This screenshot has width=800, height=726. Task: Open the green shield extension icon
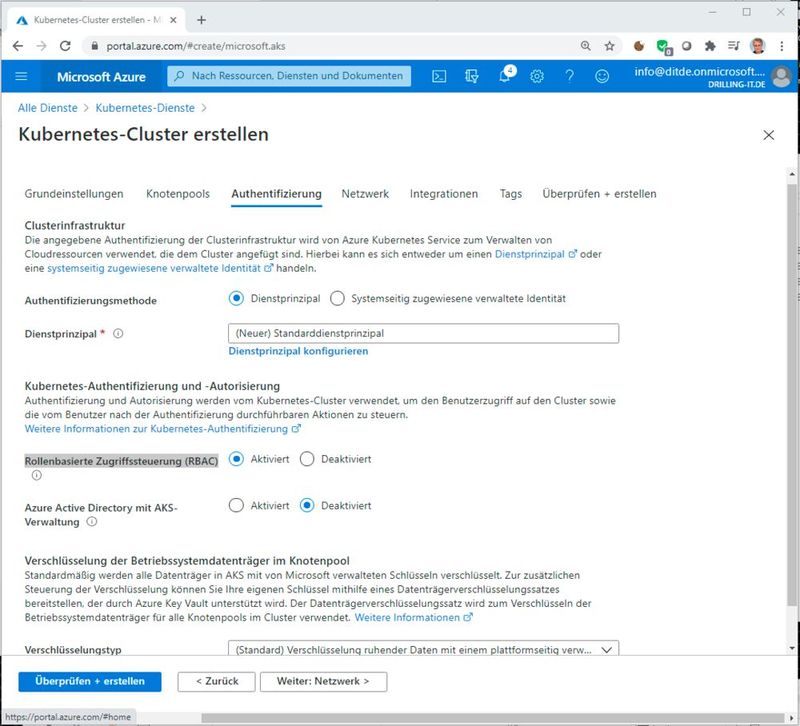coord(663,47)
